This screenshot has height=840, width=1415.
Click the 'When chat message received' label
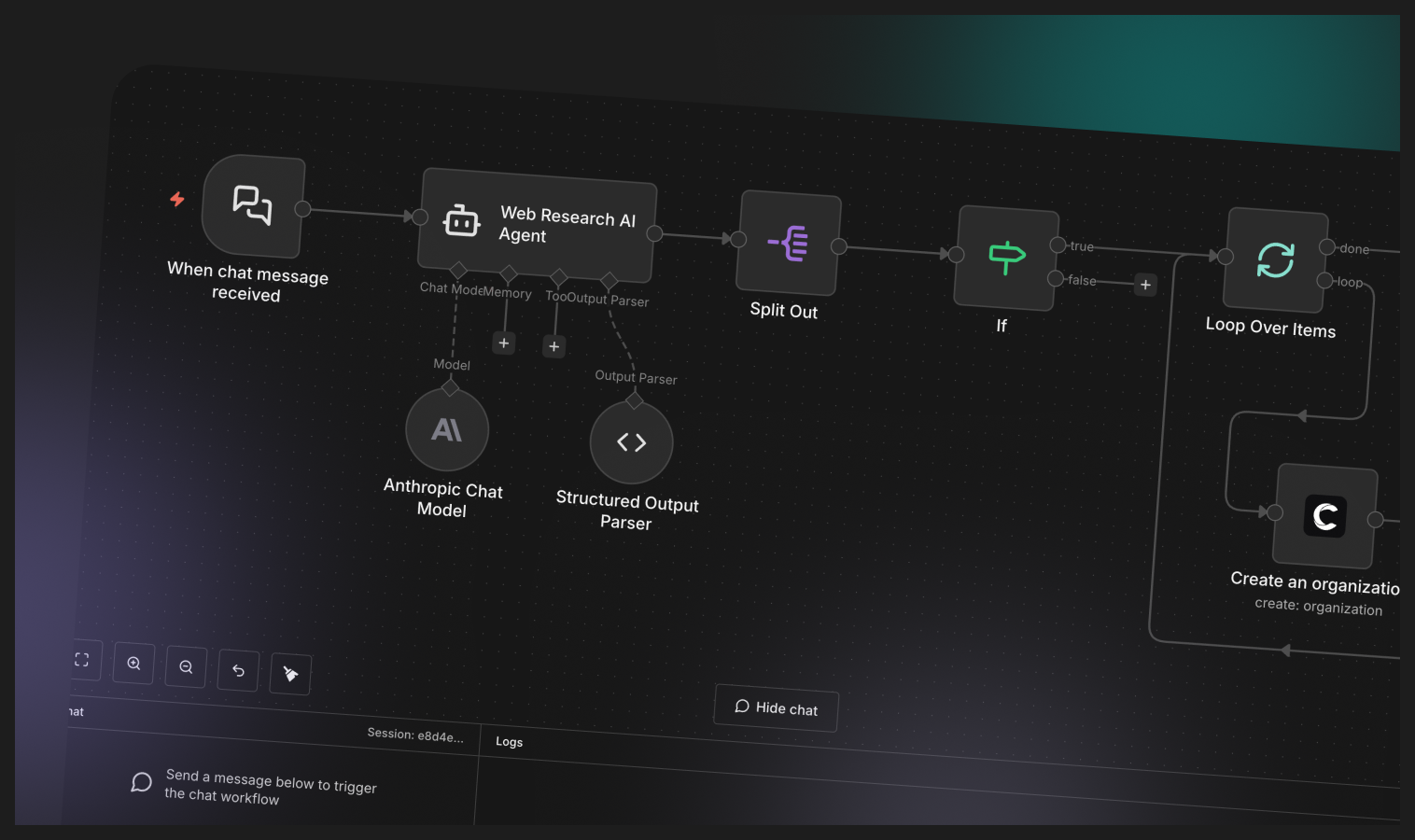point(247,282)
